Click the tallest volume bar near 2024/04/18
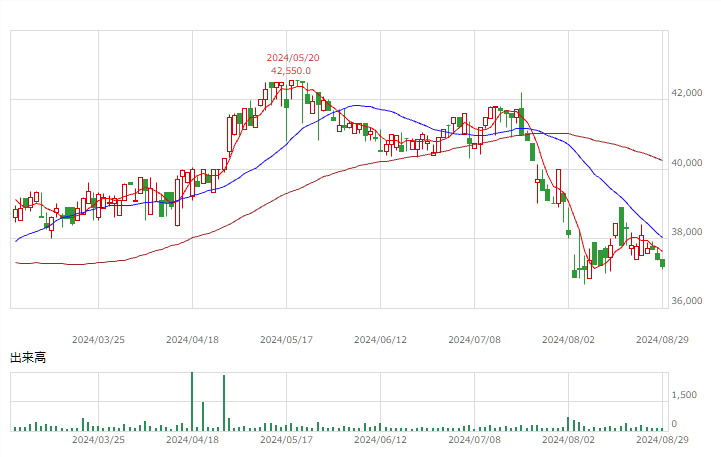This screenshot has width=721, height=457. pos(192,401)
